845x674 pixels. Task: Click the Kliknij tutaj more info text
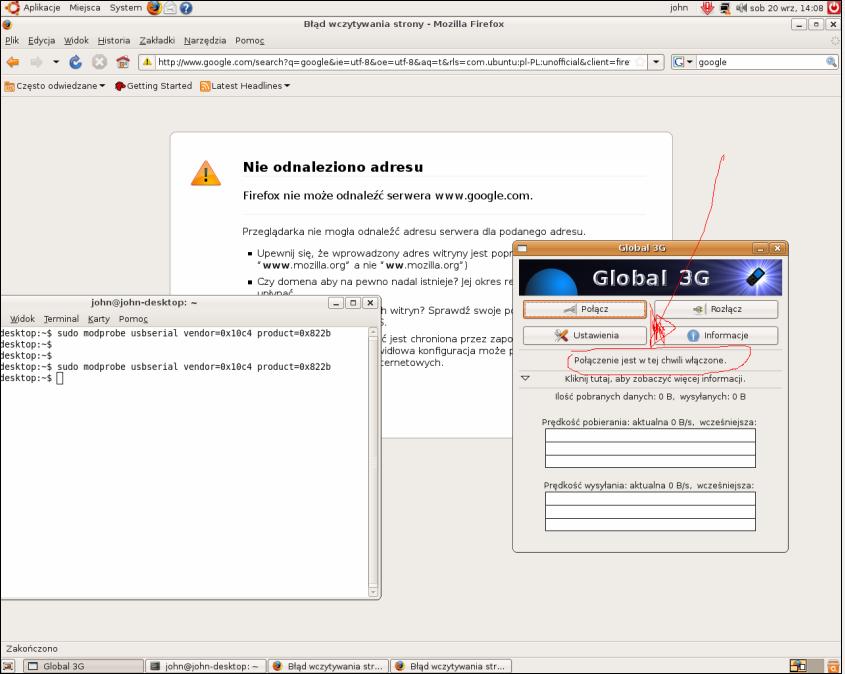coord(655,379)
